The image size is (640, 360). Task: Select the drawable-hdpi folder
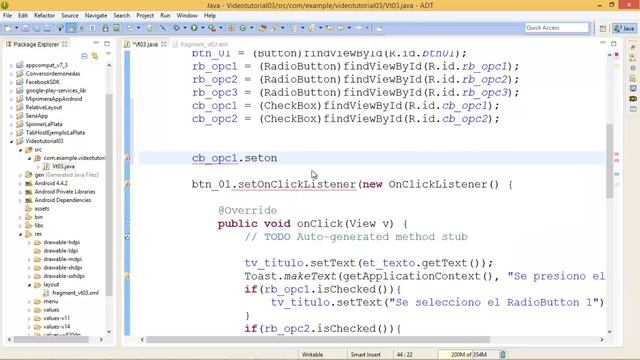pyautogui.click(x=62, y=242)
